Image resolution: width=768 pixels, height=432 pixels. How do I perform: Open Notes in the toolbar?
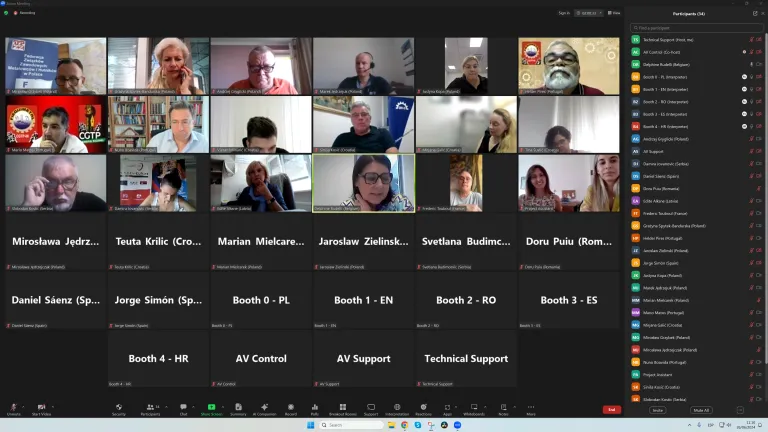pos(503,409)
